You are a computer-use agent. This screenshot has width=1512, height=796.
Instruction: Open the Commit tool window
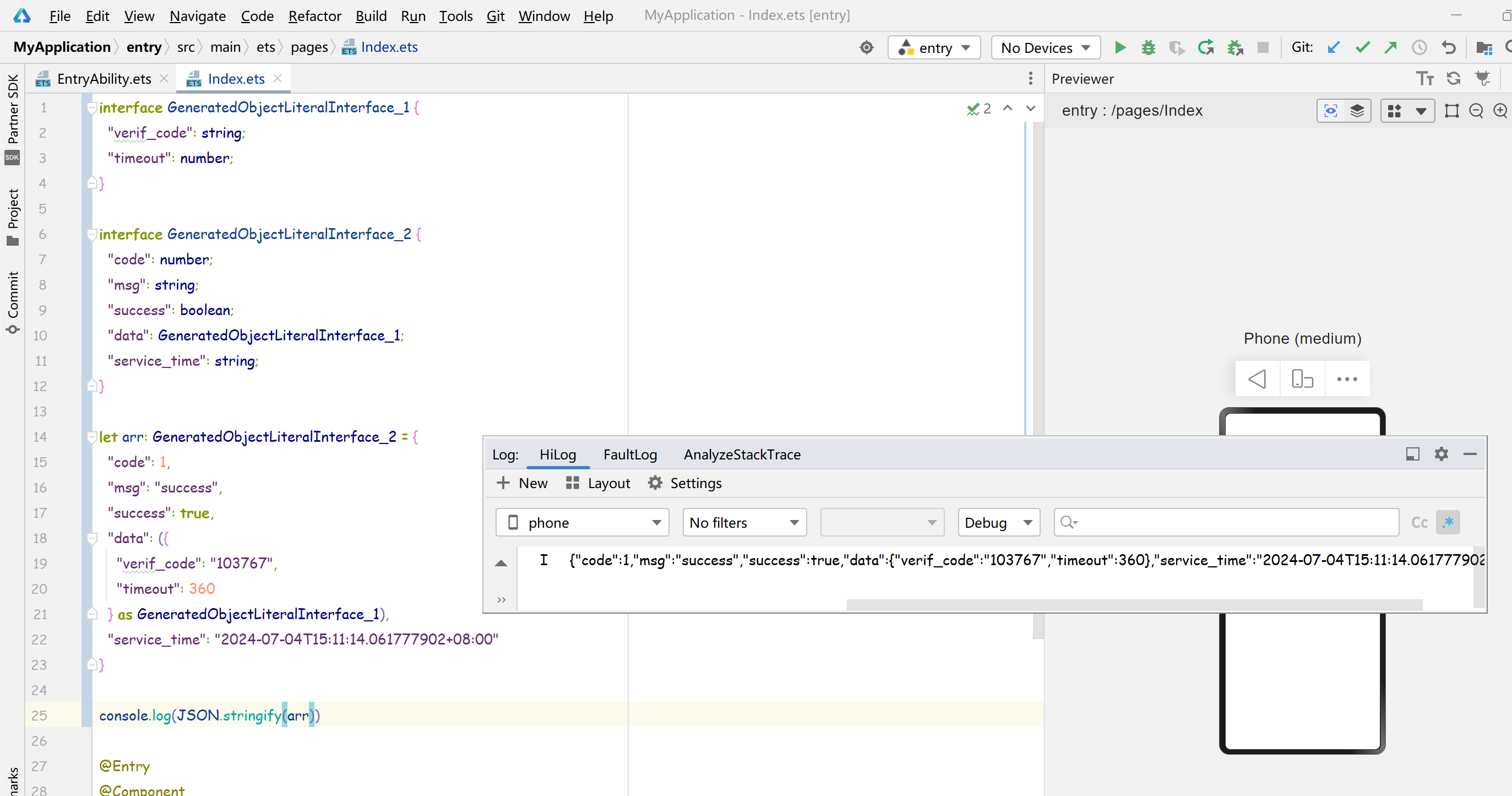pos(13,302)
